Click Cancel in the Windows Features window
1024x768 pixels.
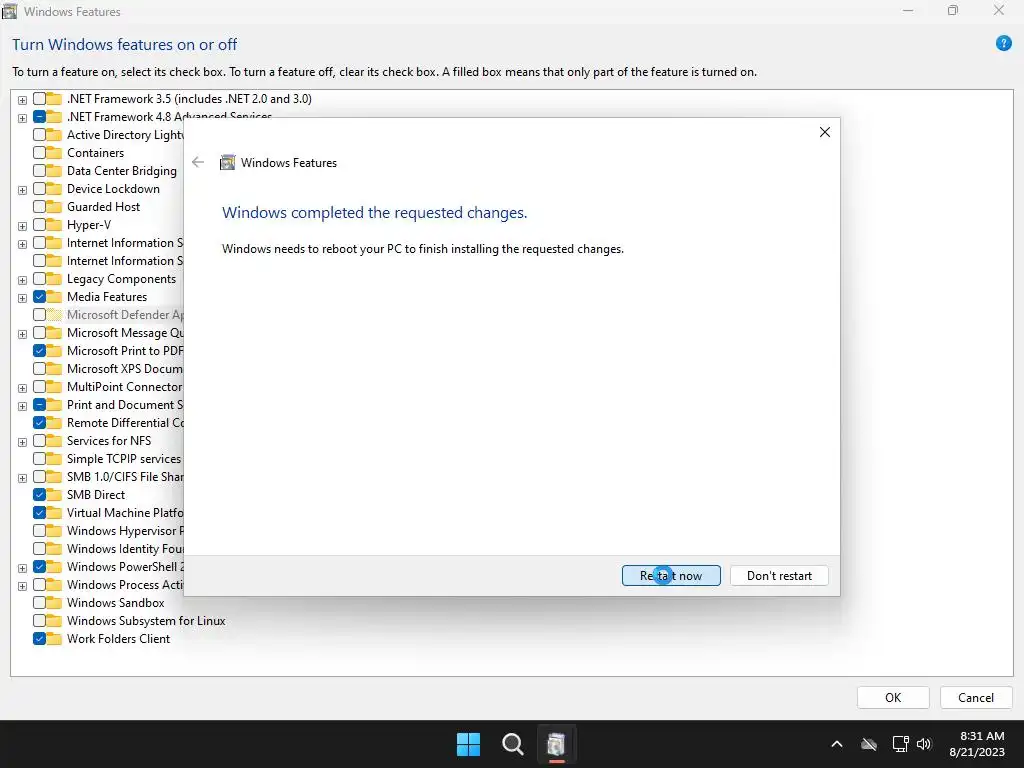point(976,697)
